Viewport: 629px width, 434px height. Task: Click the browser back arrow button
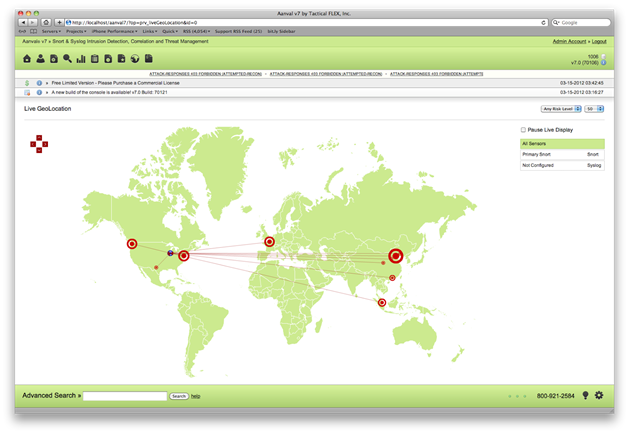click(23, 21)
